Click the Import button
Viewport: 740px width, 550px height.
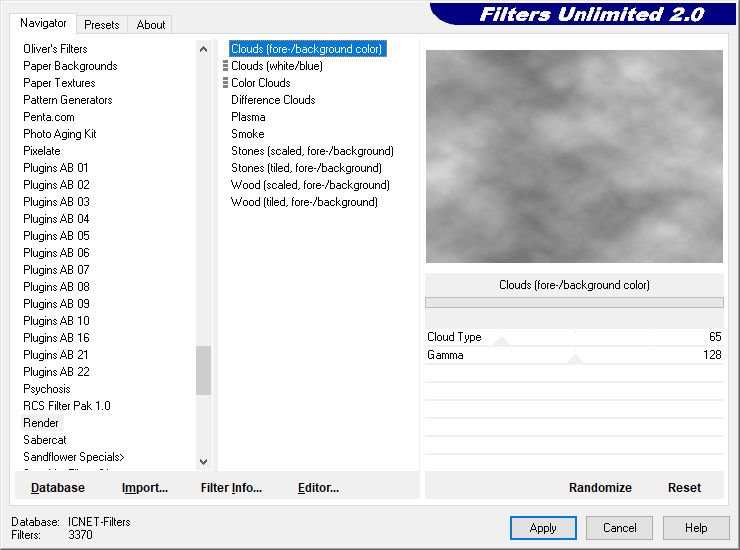click(144, 488)
